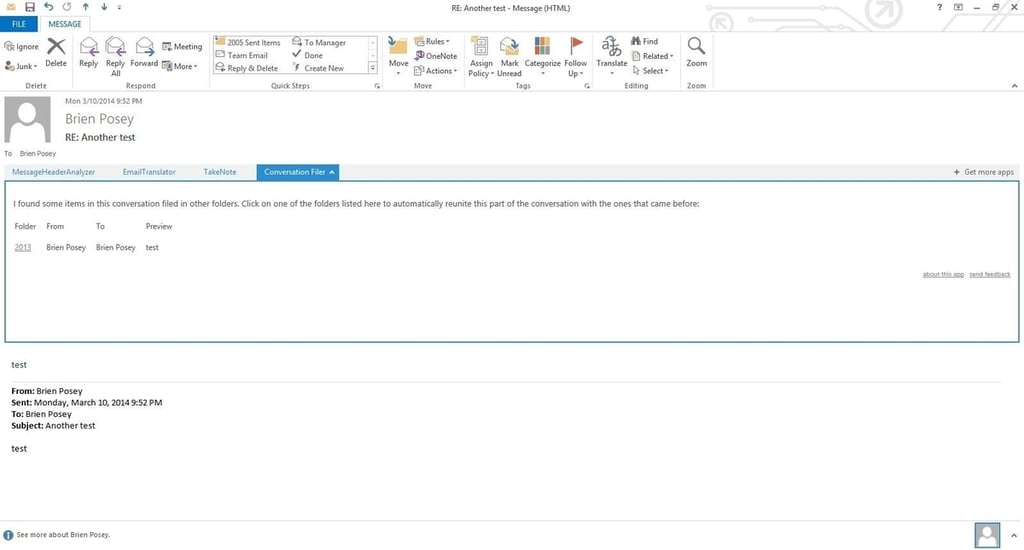
Task: Click the send feedback link
Action: pos(989,274)
